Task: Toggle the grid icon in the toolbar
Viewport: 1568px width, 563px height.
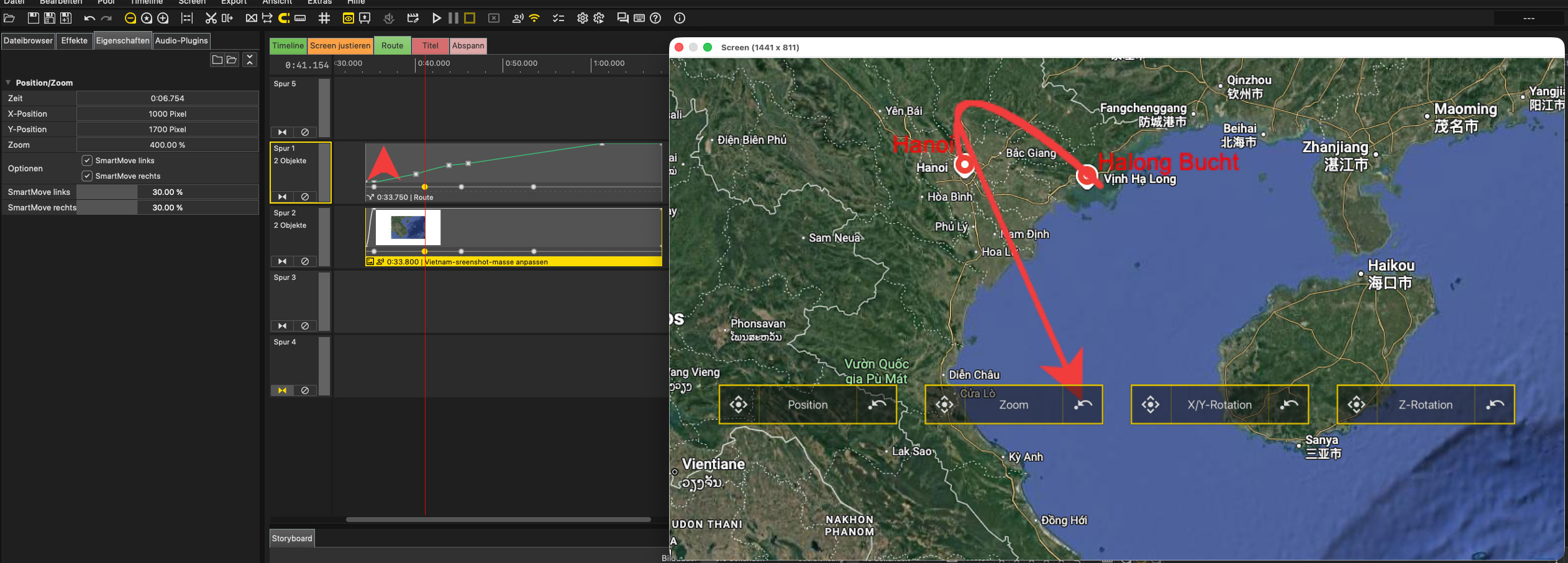Action: point(324,18)
